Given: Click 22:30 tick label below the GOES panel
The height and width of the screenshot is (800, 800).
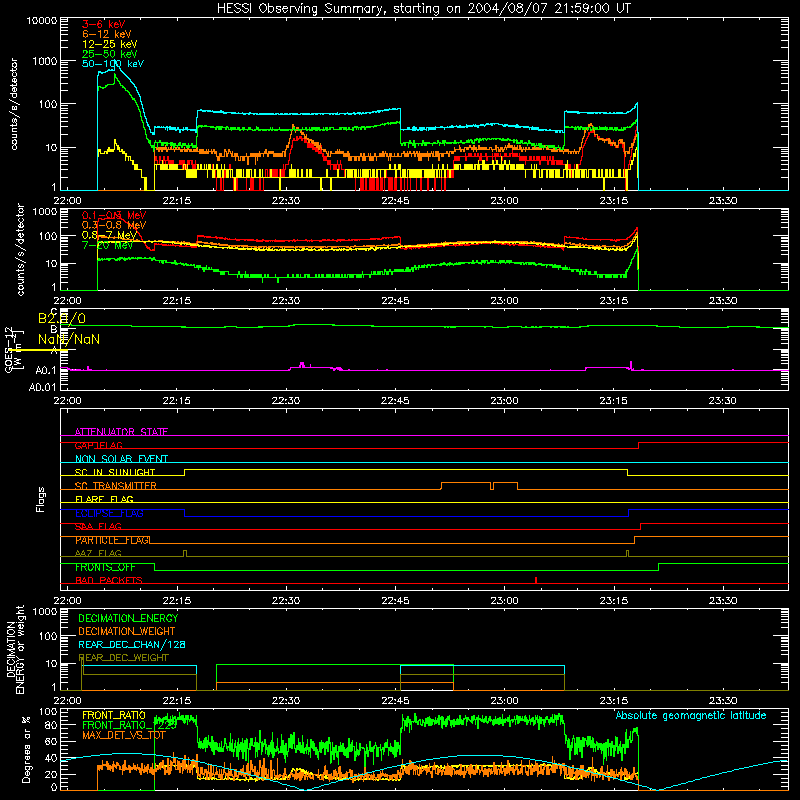Looking at the screenshot, I should pyautogui.click(x=286, y=401).
